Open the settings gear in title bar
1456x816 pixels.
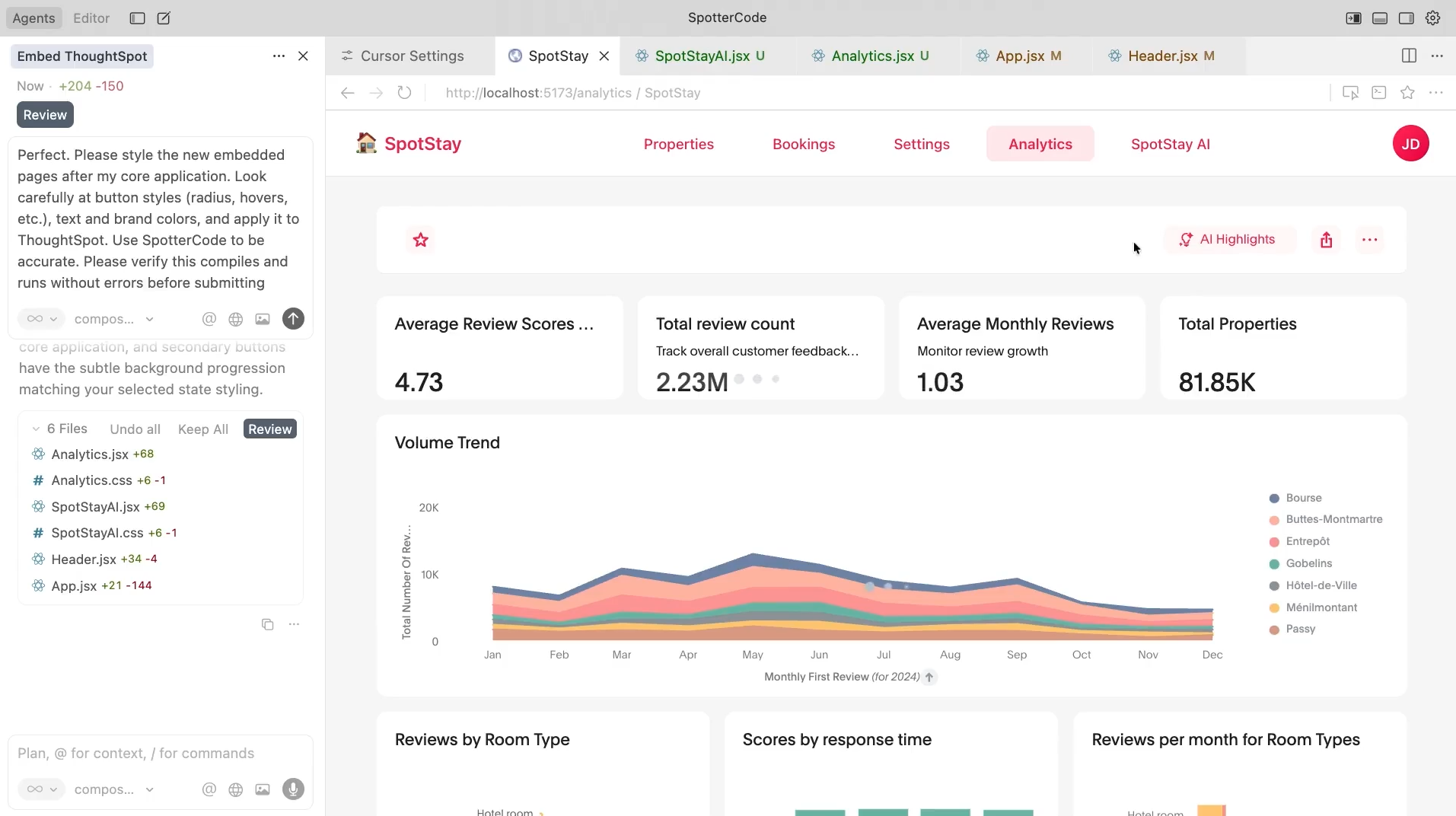(x=1432, y=18)
